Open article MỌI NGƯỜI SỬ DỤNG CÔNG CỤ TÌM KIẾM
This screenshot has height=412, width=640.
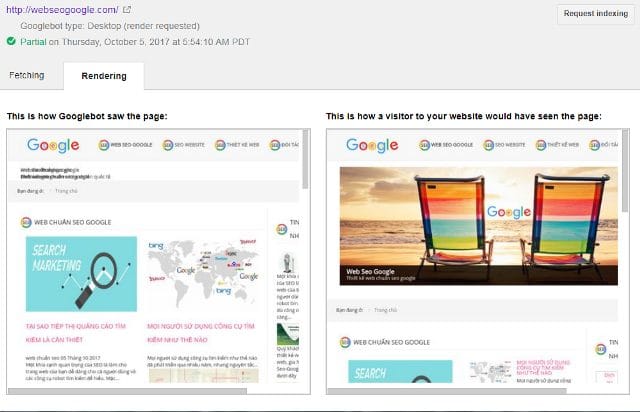coord(201,333)
